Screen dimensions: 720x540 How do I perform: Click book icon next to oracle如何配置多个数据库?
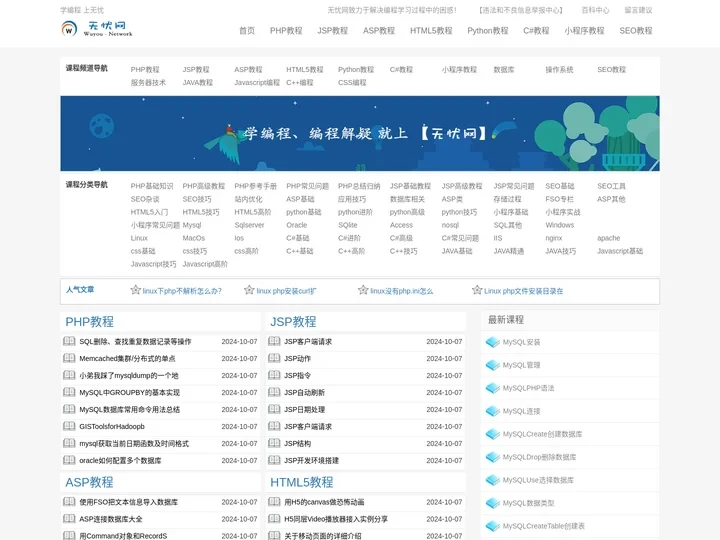(69, 460)
